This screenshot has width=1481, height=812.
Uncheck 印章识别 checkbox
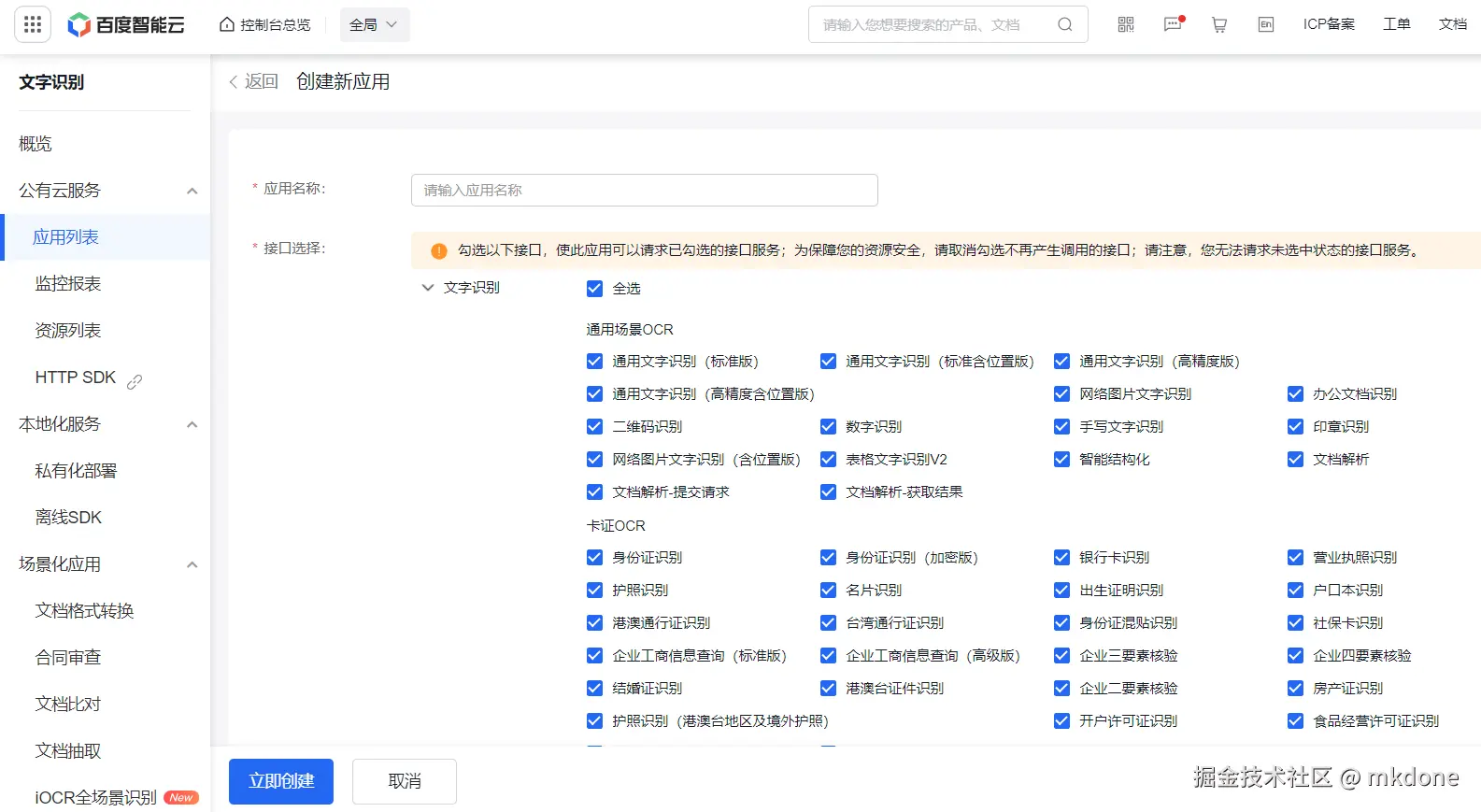(1295, 427)
